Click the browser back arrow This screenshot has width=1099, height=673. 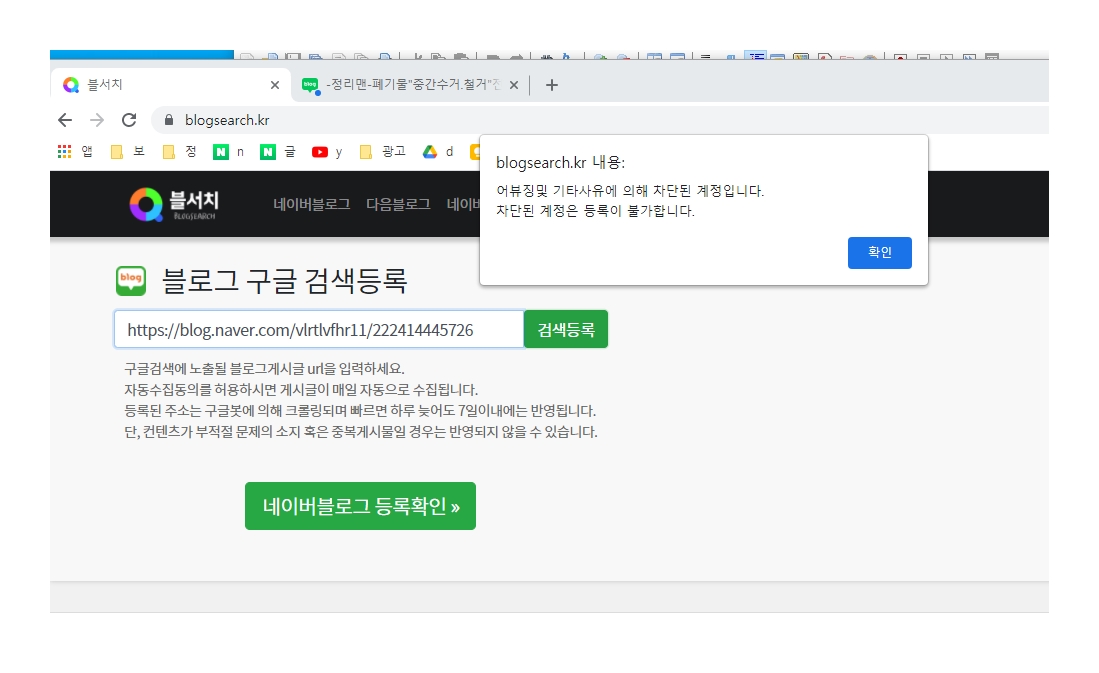tap(65, 120)
